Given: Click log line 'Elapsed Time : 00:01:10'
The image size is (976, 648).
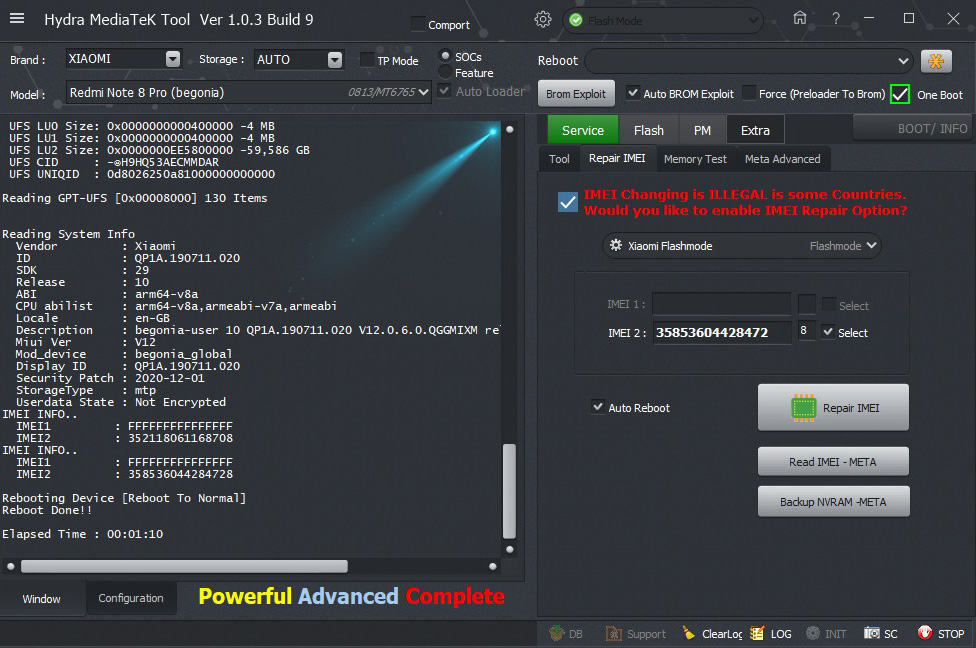Looking at the screenshot, I should click(82, 534).
